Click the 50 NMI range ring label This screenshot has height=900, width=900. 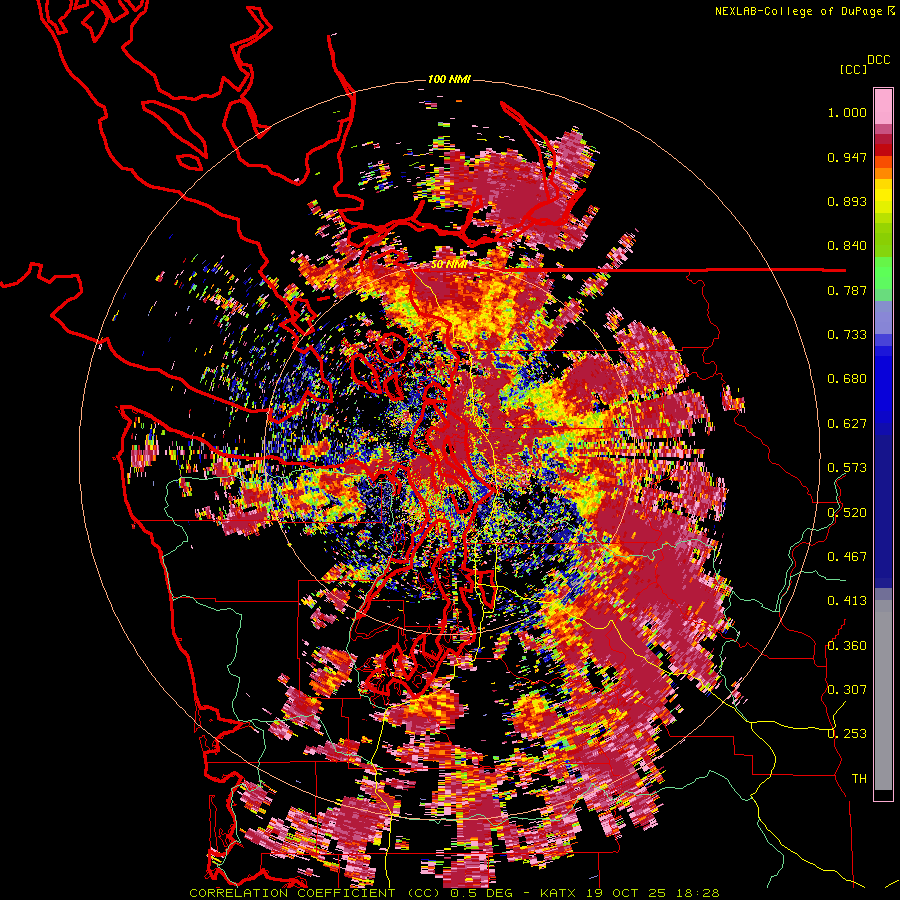click(x=448, y=265)
